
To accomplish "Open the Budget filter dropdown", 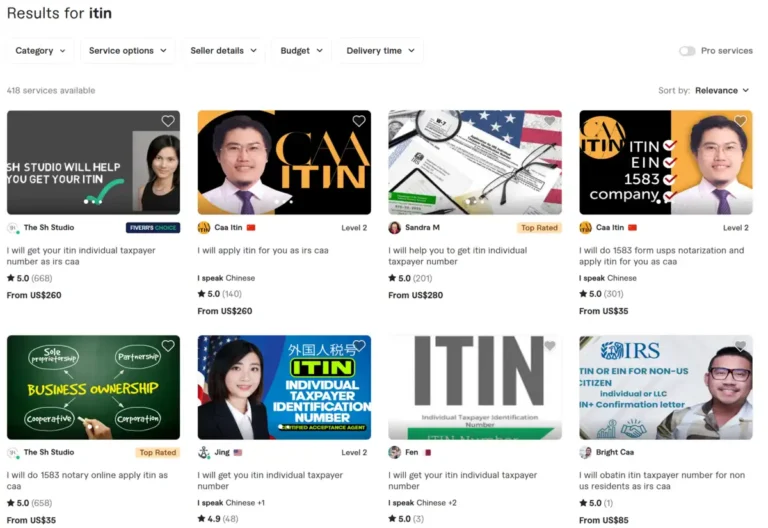I will pyautogui.click(x=301, y=51).
